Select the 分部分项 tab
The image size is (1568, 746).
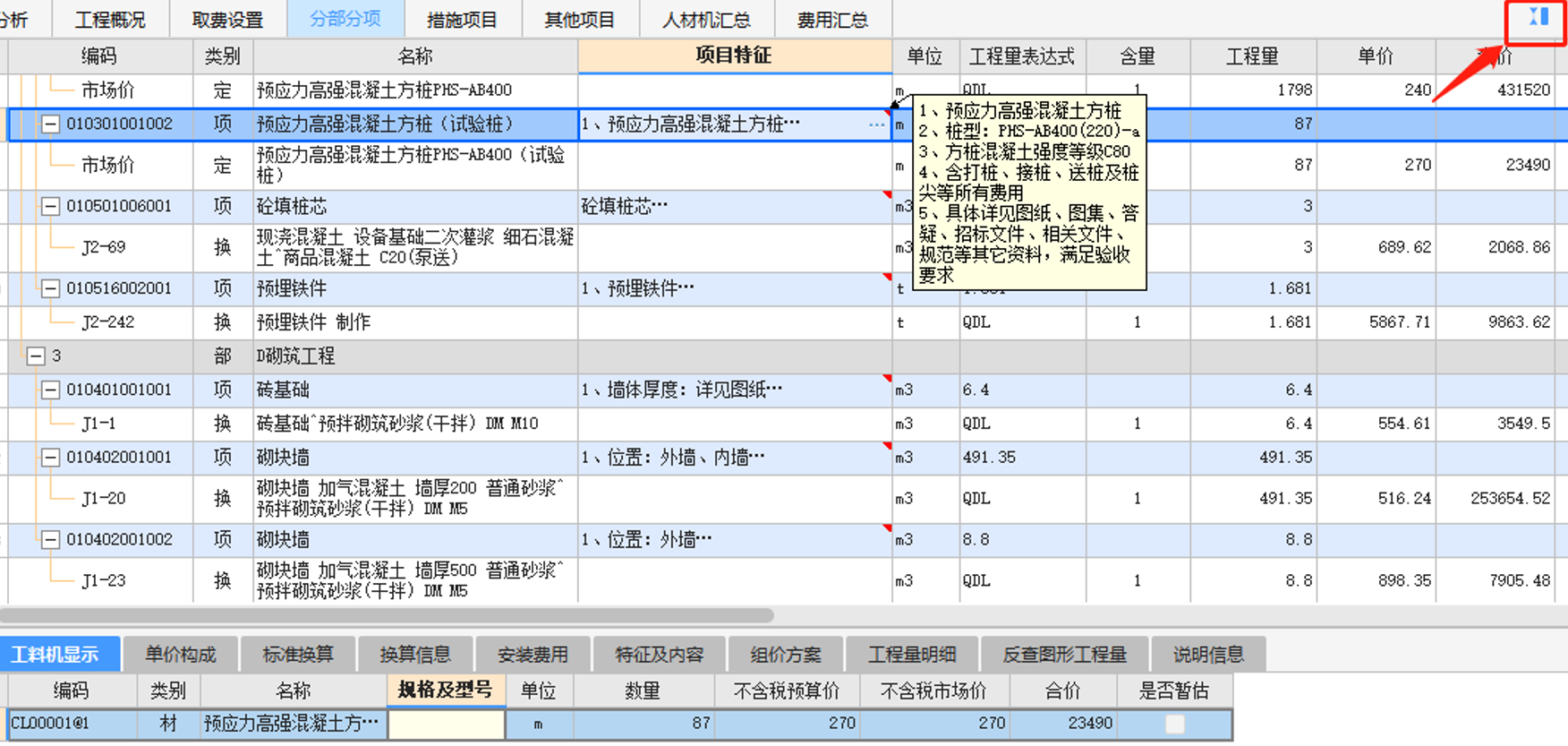coord(345,20)
